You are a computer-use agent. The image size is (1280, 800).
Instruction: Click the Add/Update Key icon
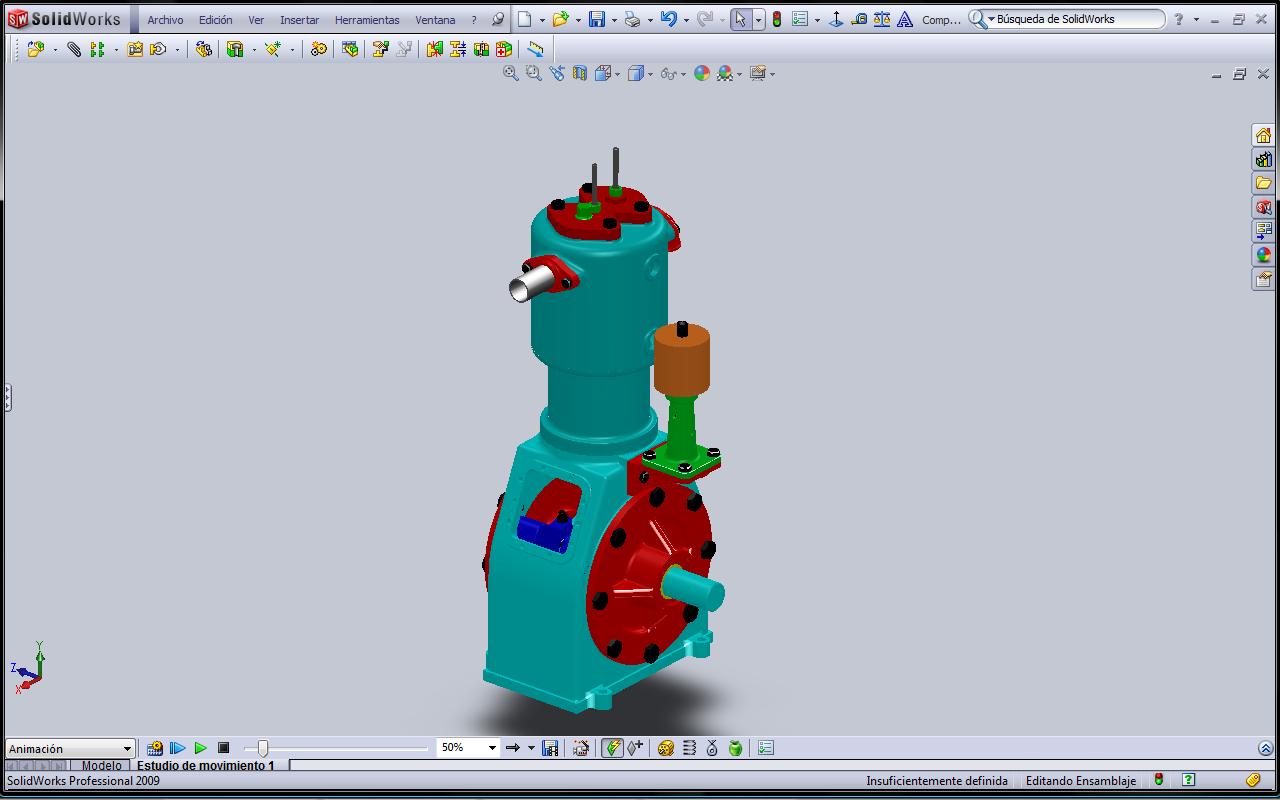coord(635,748)
